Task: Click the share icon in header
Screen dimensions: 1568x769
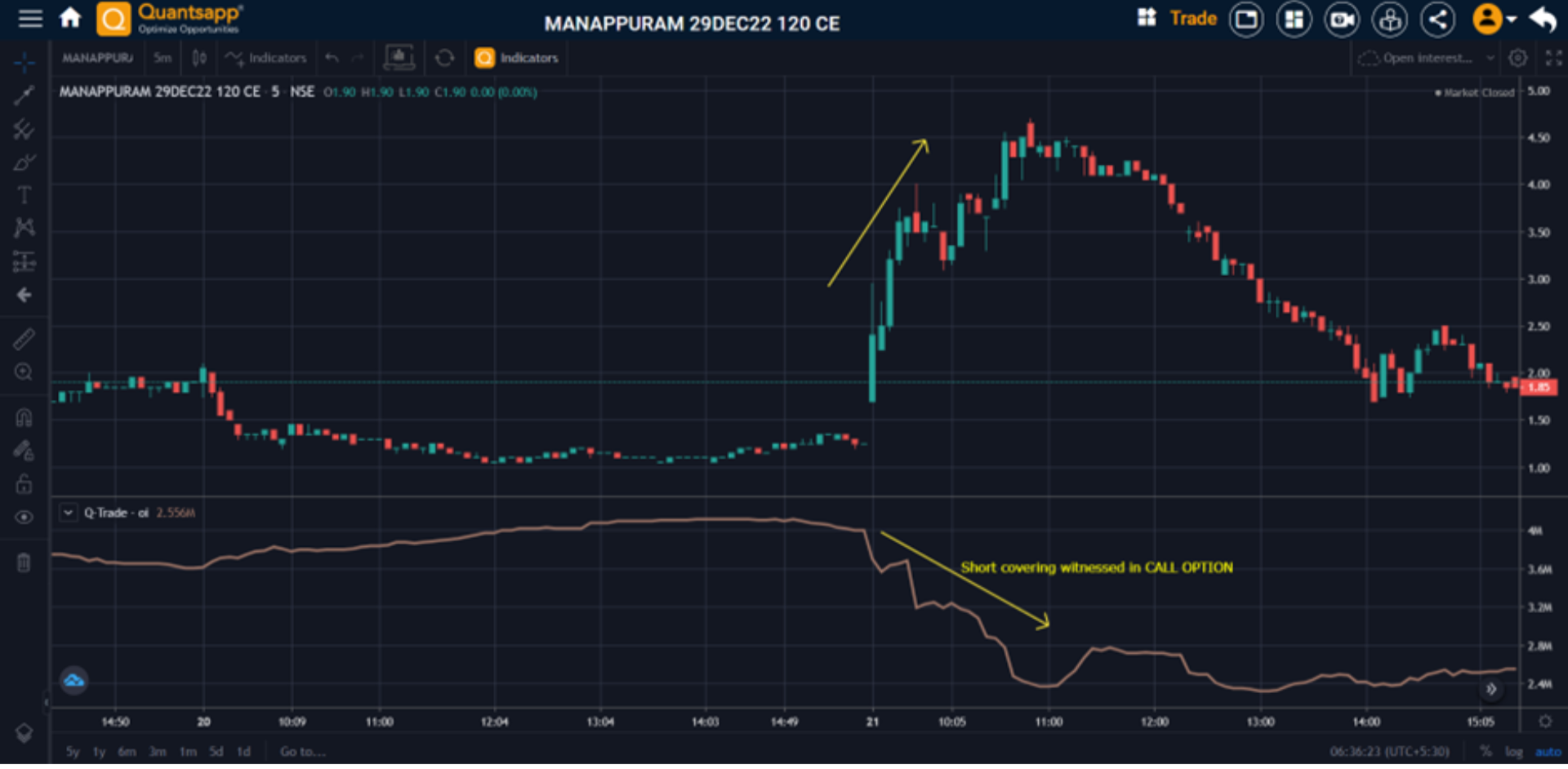Action: (1437, 19)
